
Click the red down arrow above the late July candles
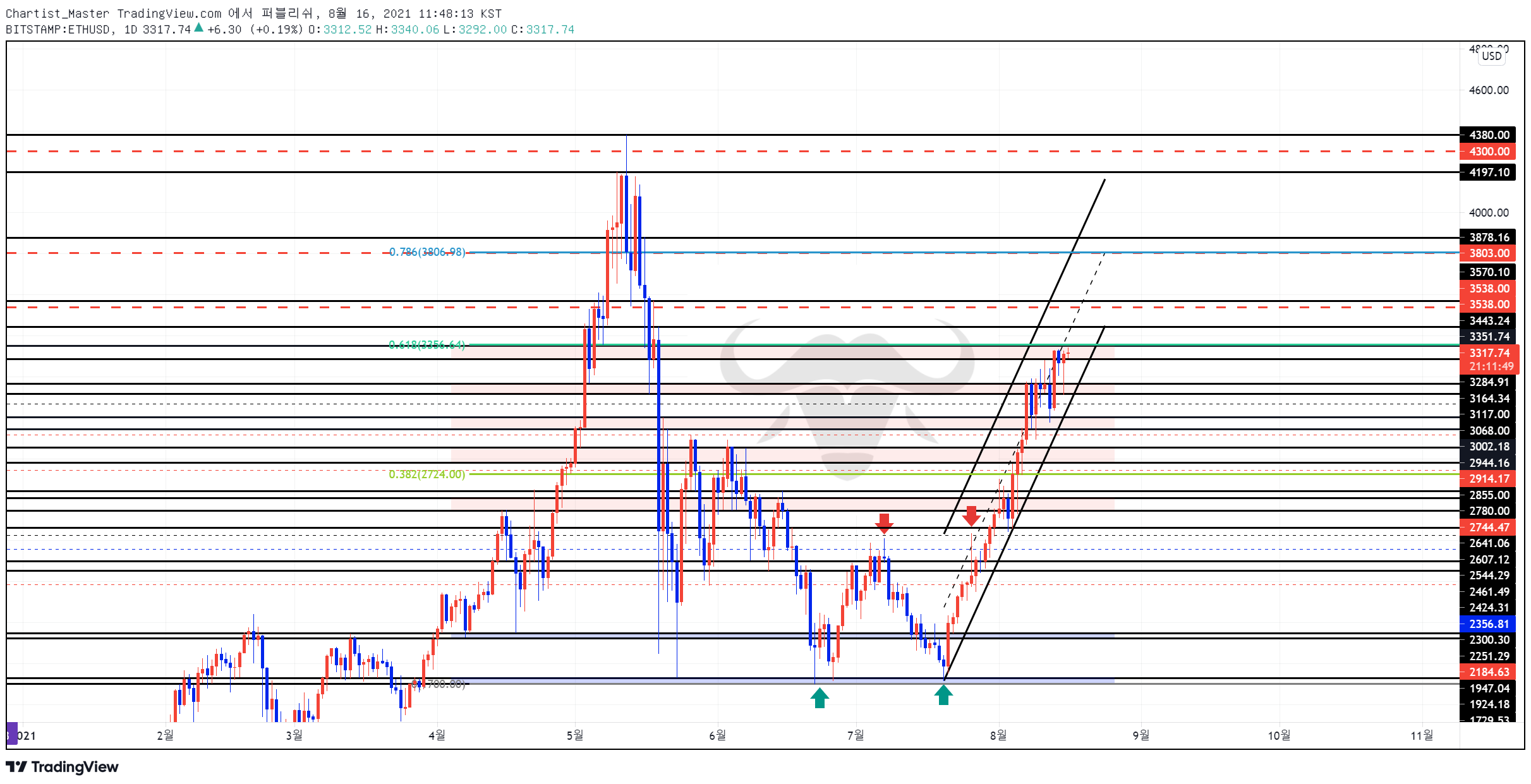(x=971, y=516)
